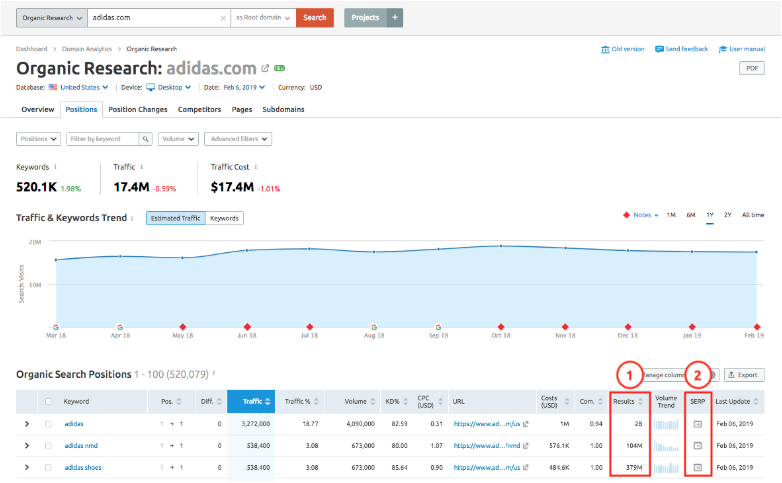Click the Google update marker at Apr 18
782x483 pixels.
(120, 327)
